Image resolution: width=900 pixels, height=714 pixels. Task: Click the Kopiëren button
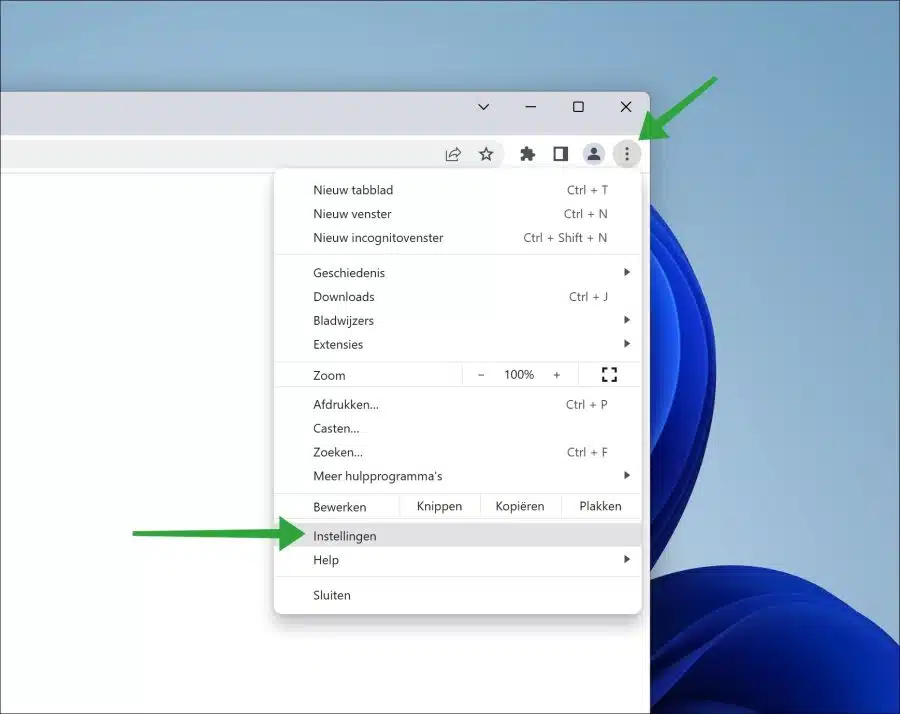520,506
